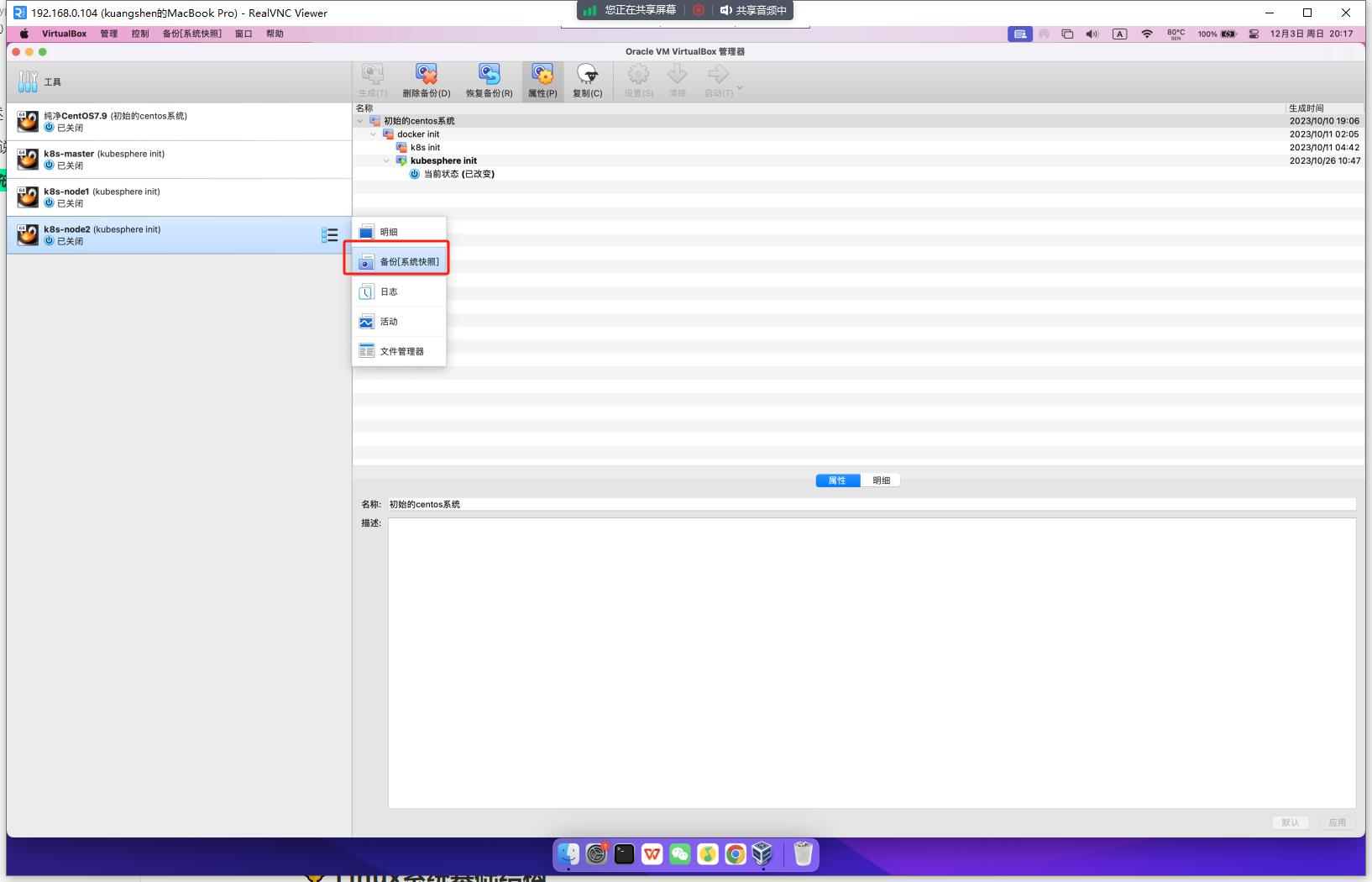The width and height of the screenshot is (1372, 882).
Task: Select the 当前状态 (已改变) row
Action: (858, 174)
